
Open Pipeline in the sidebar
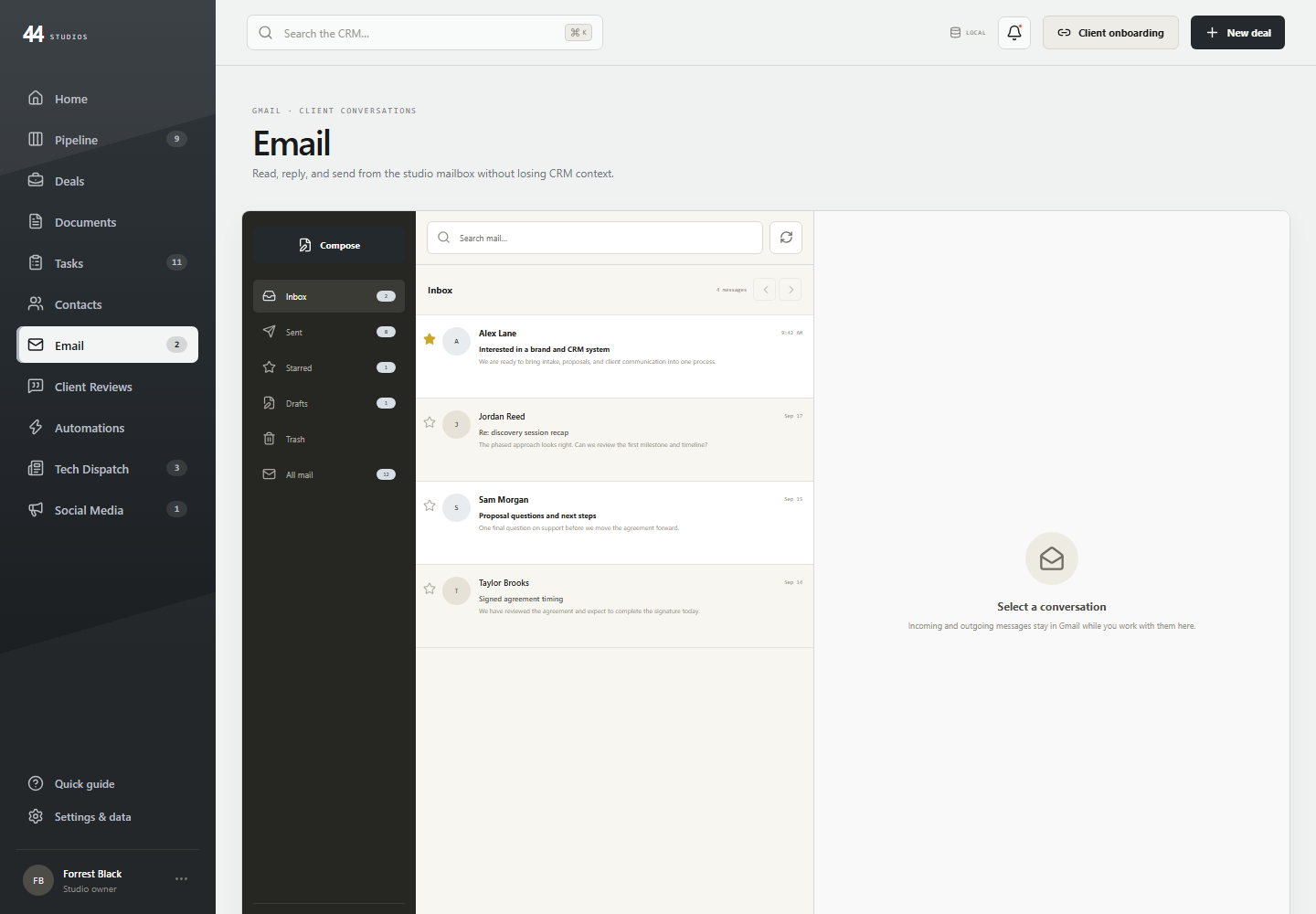108,140
